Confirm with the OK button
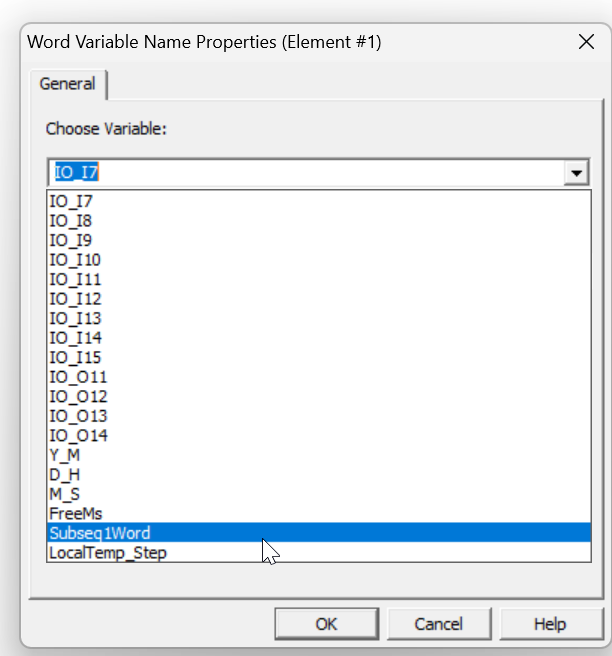Image resolution: width=612 pixels, height=656 pixels. [327, 624]
